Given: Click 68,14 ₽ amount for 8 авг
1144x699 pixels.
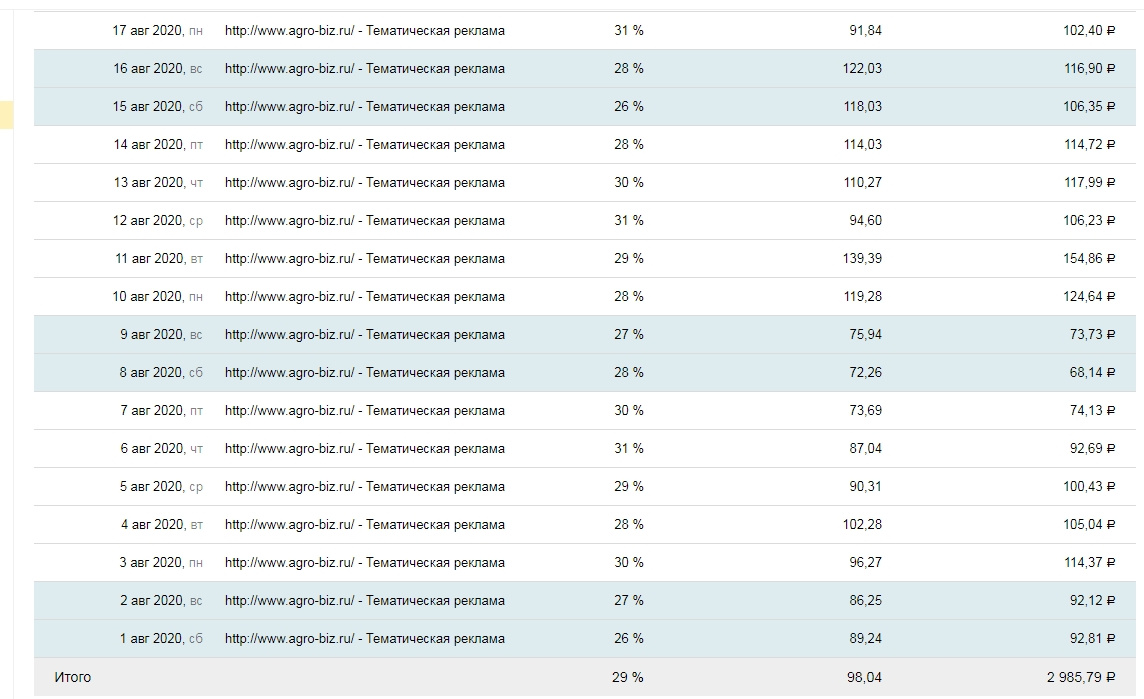Looking at the screenshot, I should click(1092, 372).
